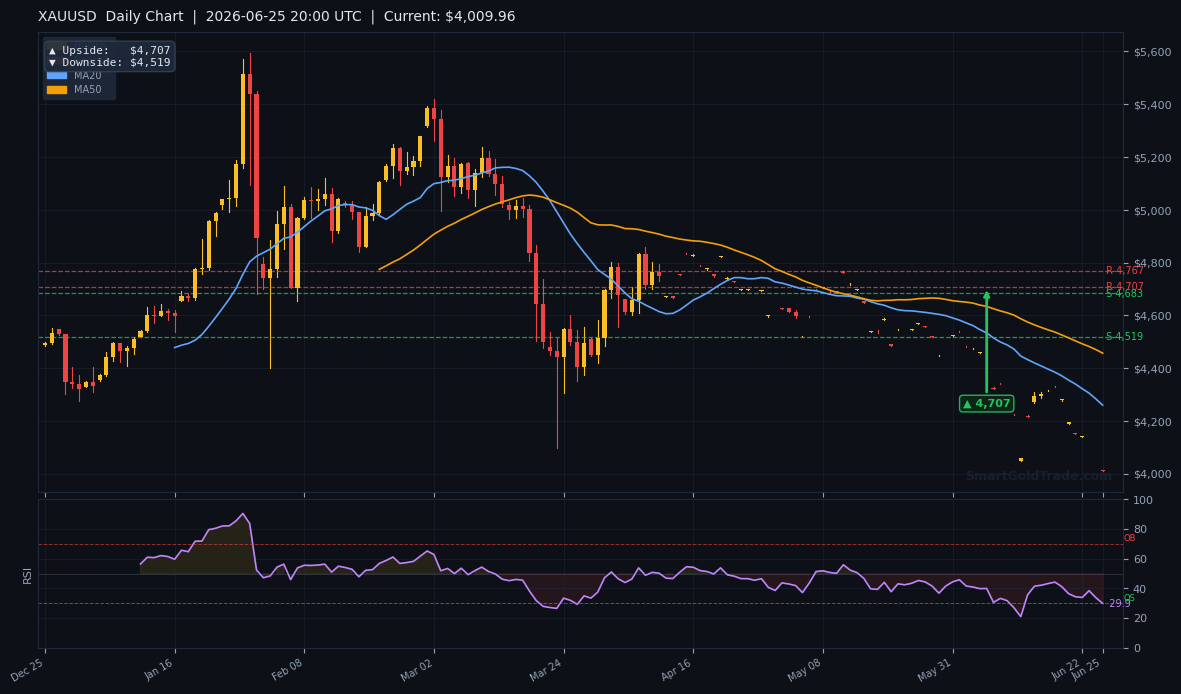Image resolution: width=1181 pixels, height=694 pixels.
Task: Click the Apr 16 date label
Action: (x=676, y=670)
